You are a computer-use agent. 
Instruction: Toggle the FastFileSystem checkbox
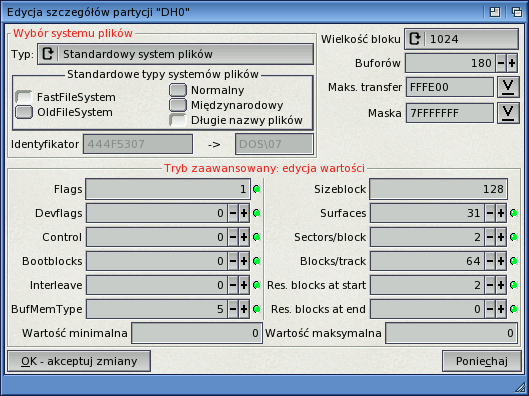pos(24,97)
